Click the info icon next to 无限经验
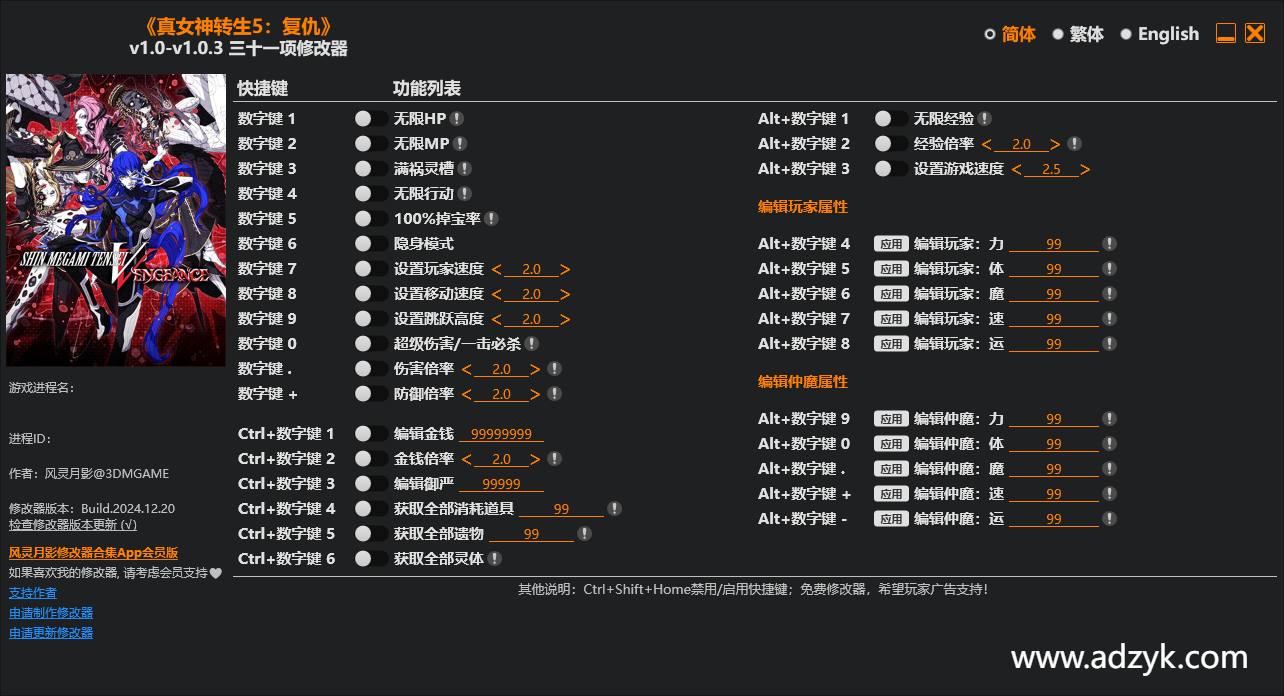This screenshot has height=696, width=1284. point(985,119)
